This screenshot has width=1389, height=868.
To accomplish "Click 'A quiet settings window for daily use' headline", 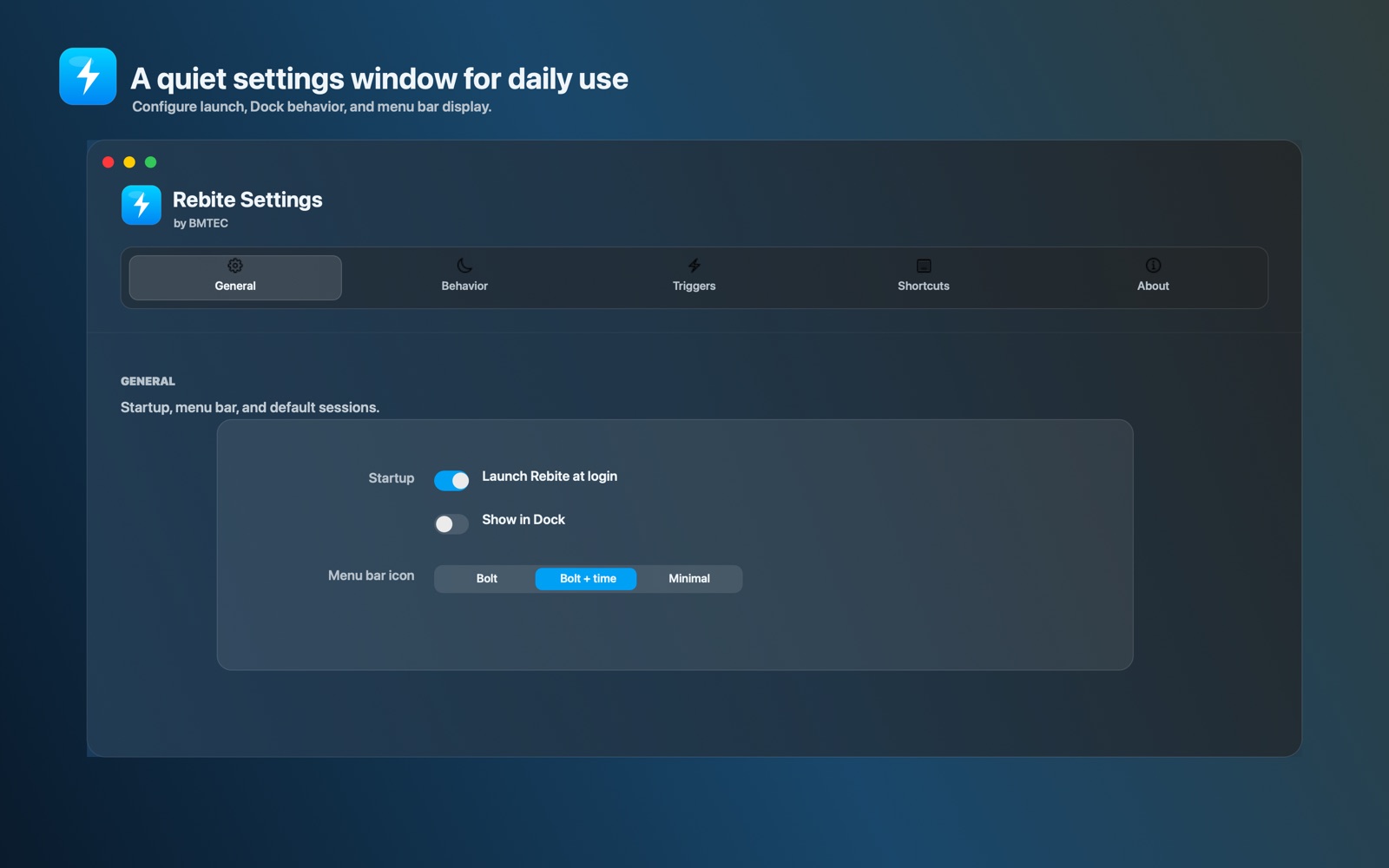I will (x=379, y=79).
